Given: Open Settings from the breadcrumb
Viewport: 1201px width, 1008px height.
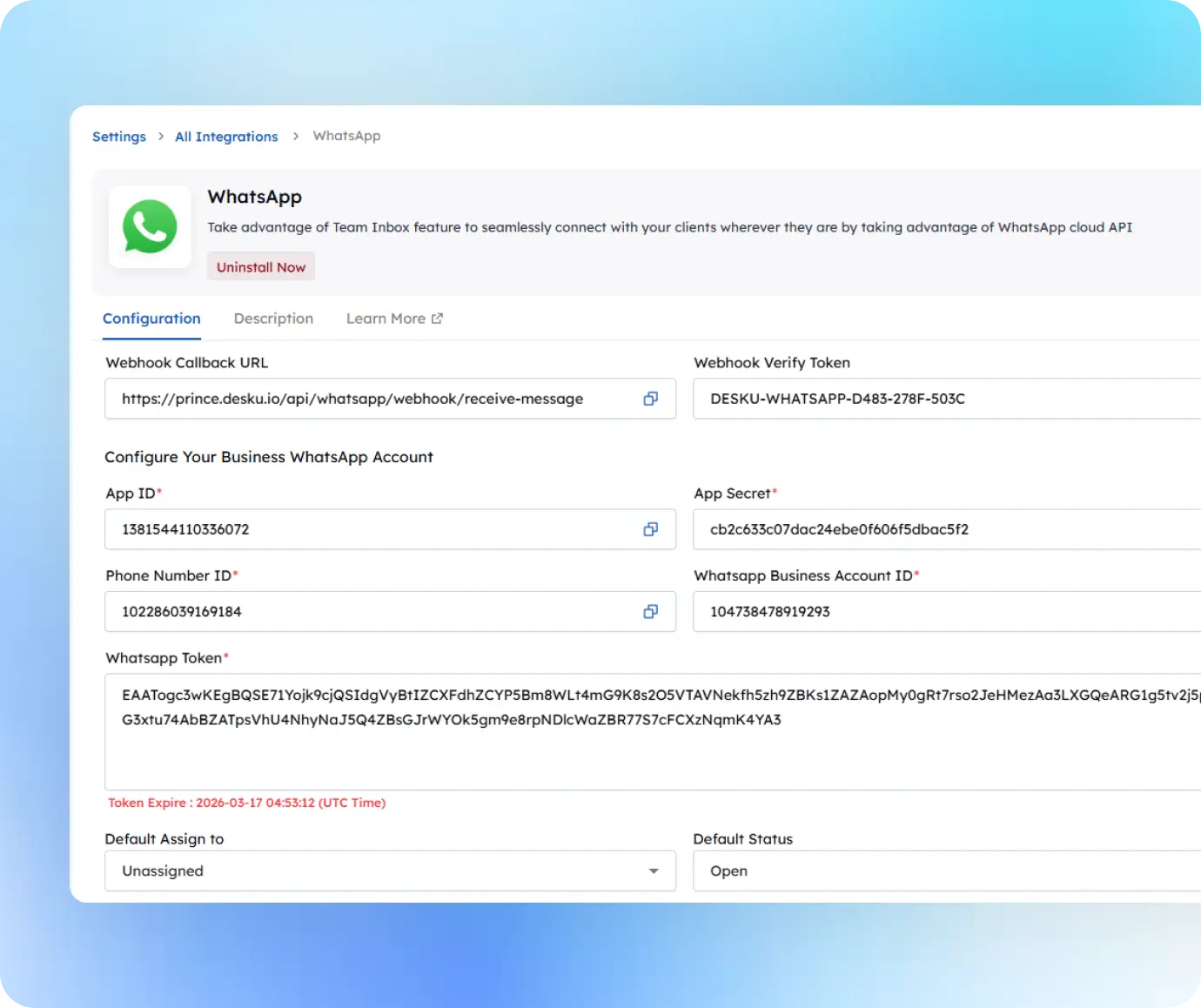Looking at the screenshot, I should pyautogui.click(x=119, y=136).
